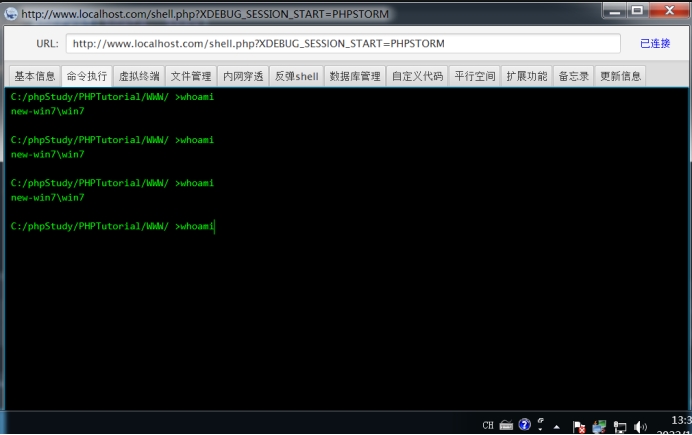
Task: Show hidden tray icons arrow
Action: [x=557, y=426]
